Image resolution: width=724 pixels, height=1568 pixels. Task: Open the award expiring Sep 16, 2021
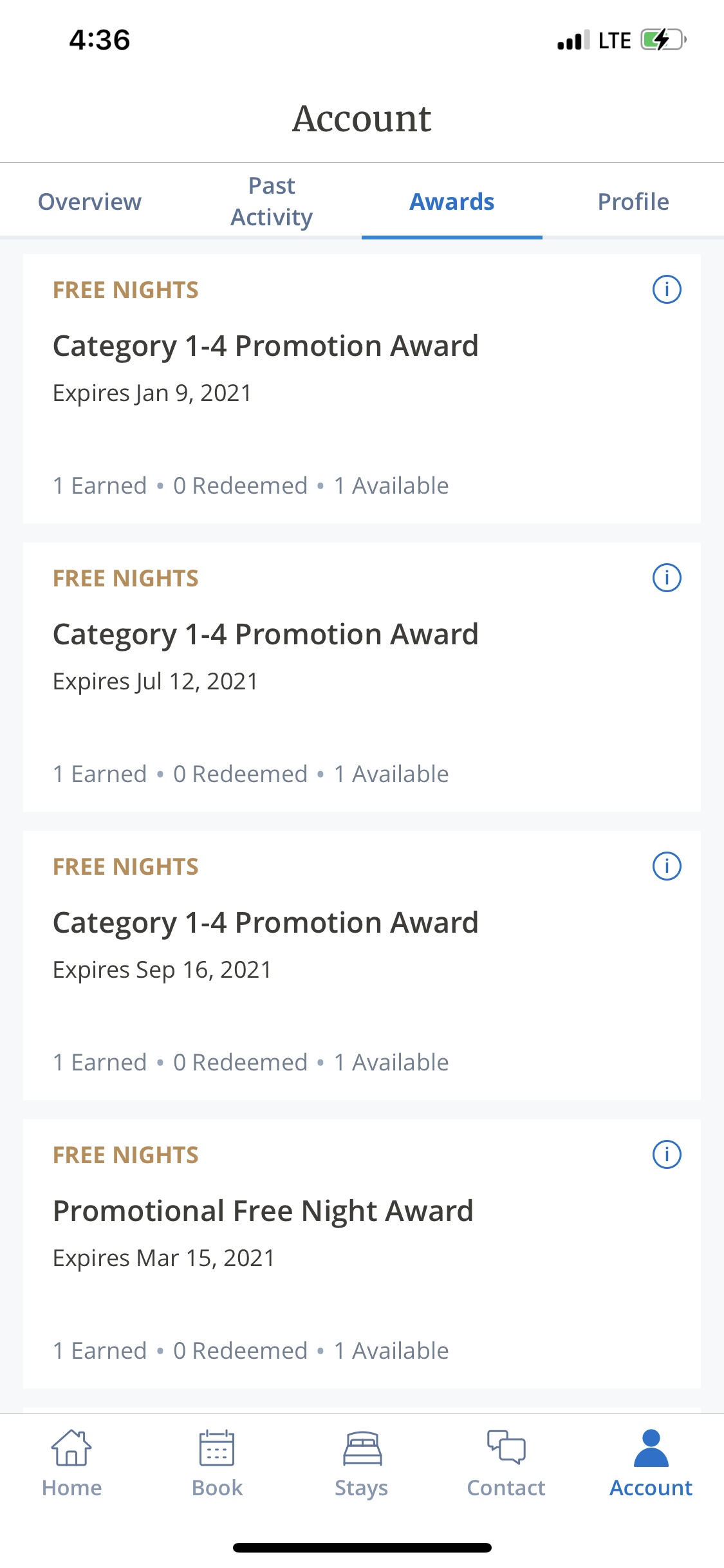(362, 966)
